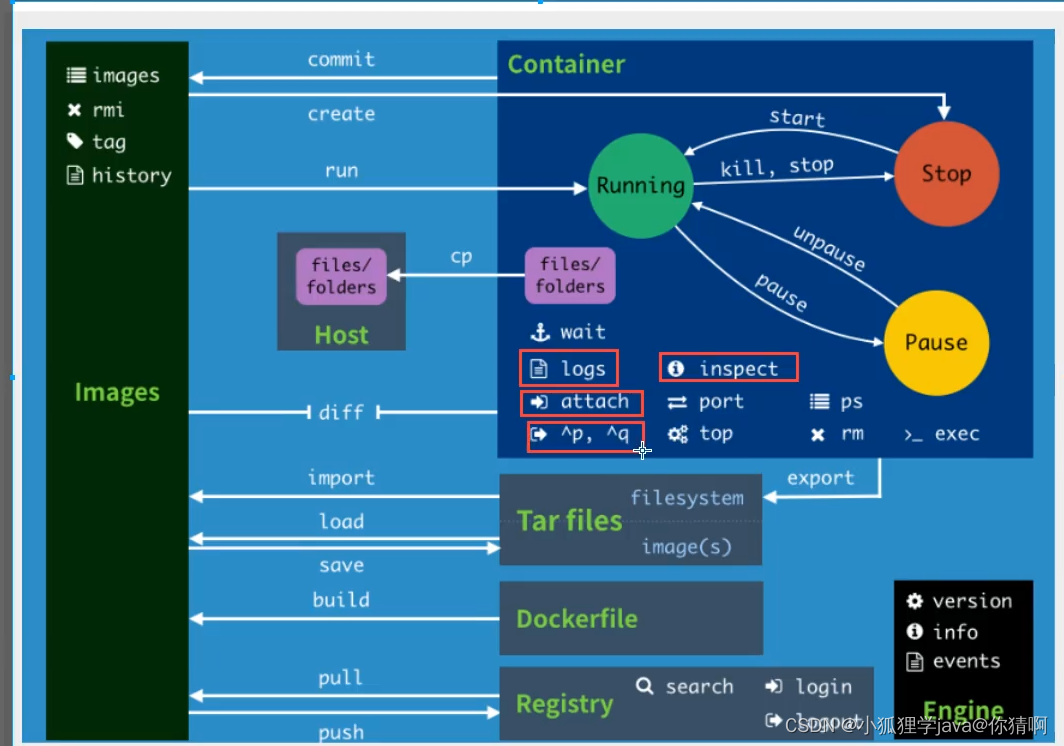Click the anchor icon beside wait
This screenshot has height=746, width=1064.
click(540, 332)
